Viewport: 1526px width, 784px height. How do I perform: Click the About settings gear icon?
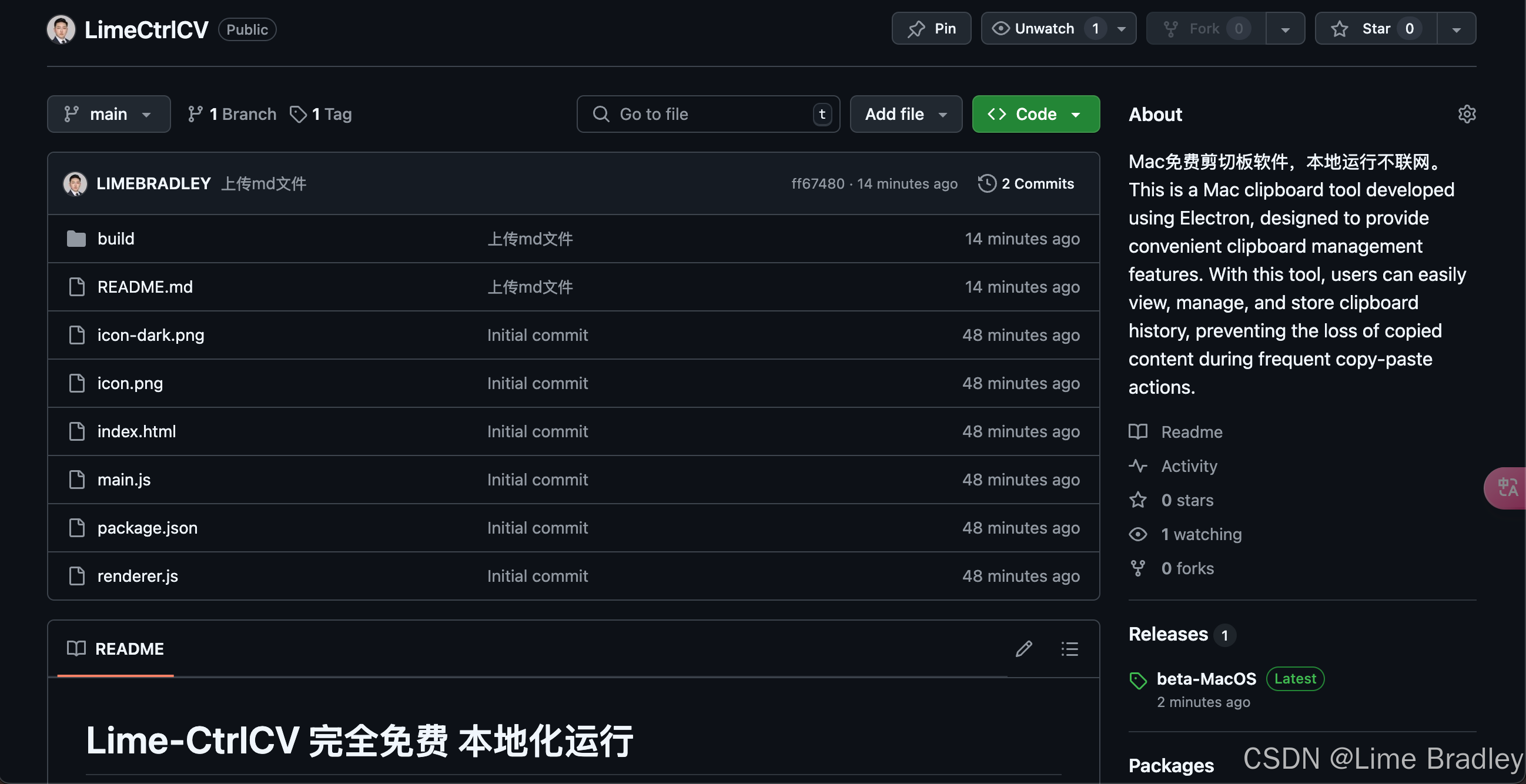tap(1466, 113)
